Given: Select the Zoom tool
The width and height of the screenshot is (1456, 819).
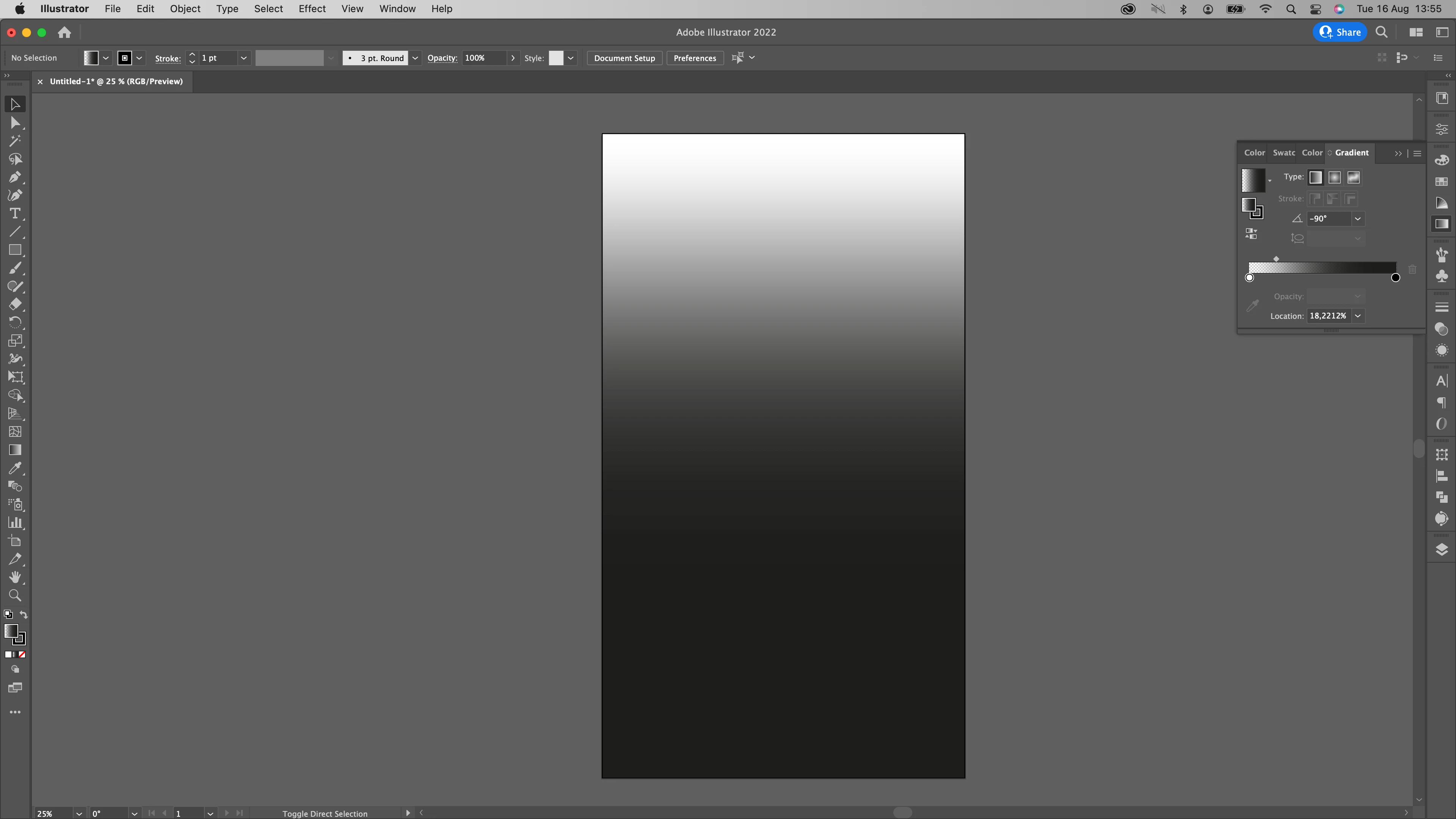Looking at the screenshot, I should pyautogui.click(x=15, y=595).
